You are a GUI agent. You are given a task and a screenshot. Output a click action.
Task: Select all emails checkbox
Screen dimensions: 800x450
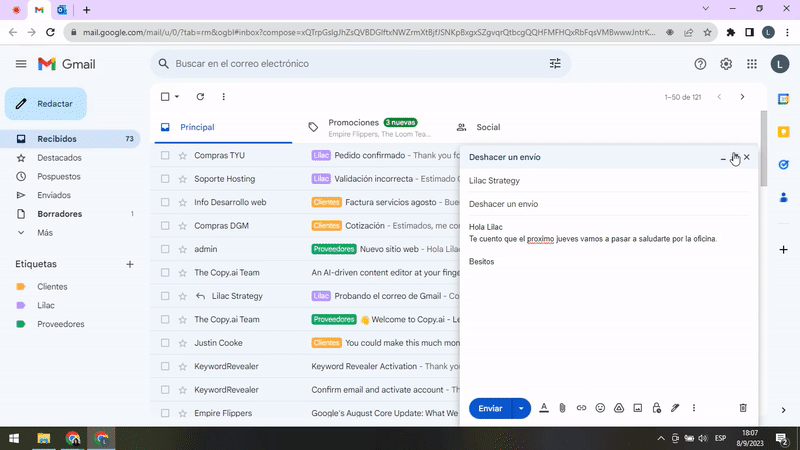[x=165, y=96]
